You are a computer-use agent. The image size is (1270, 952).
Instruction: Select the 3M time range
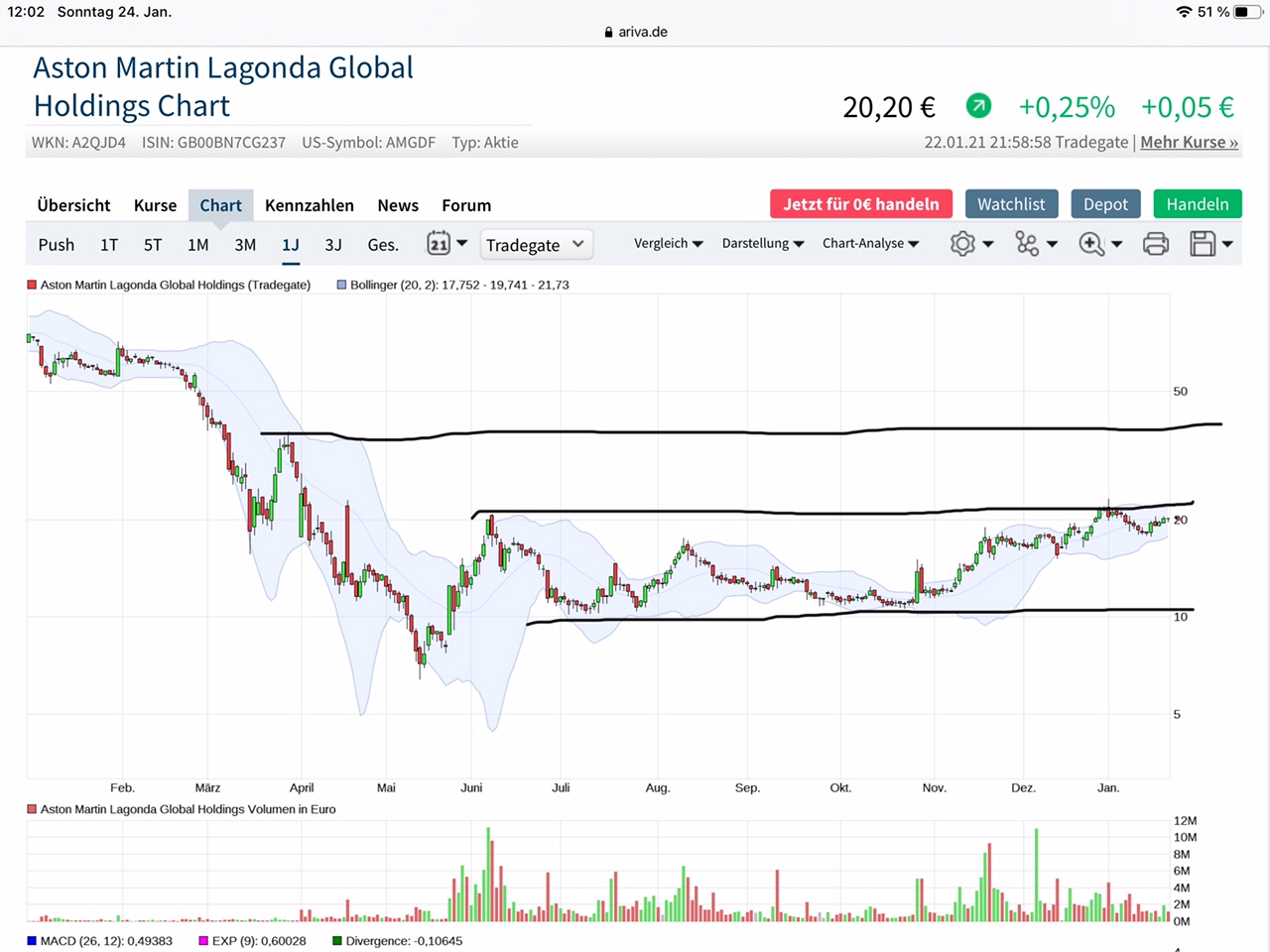[245, 245]
